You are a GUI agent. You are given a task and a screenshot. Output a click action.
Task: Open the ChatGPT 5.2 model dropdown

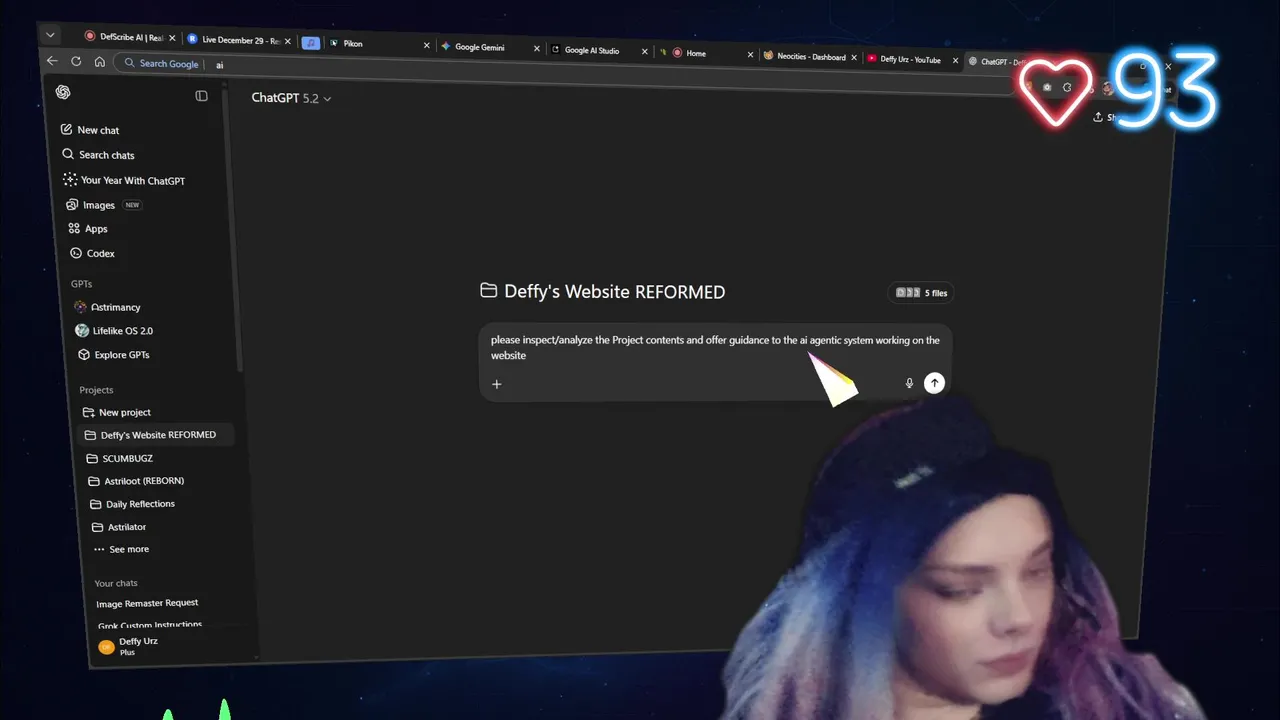[291, 98]
